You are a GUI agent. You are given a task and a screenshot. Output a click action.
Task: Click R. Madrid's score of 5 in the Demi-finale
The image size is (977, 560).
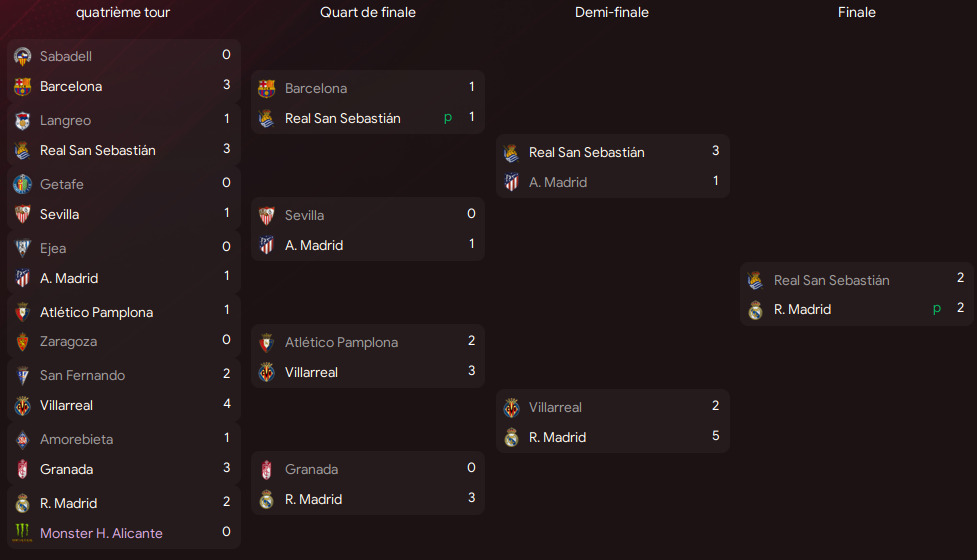pos(716,436)
